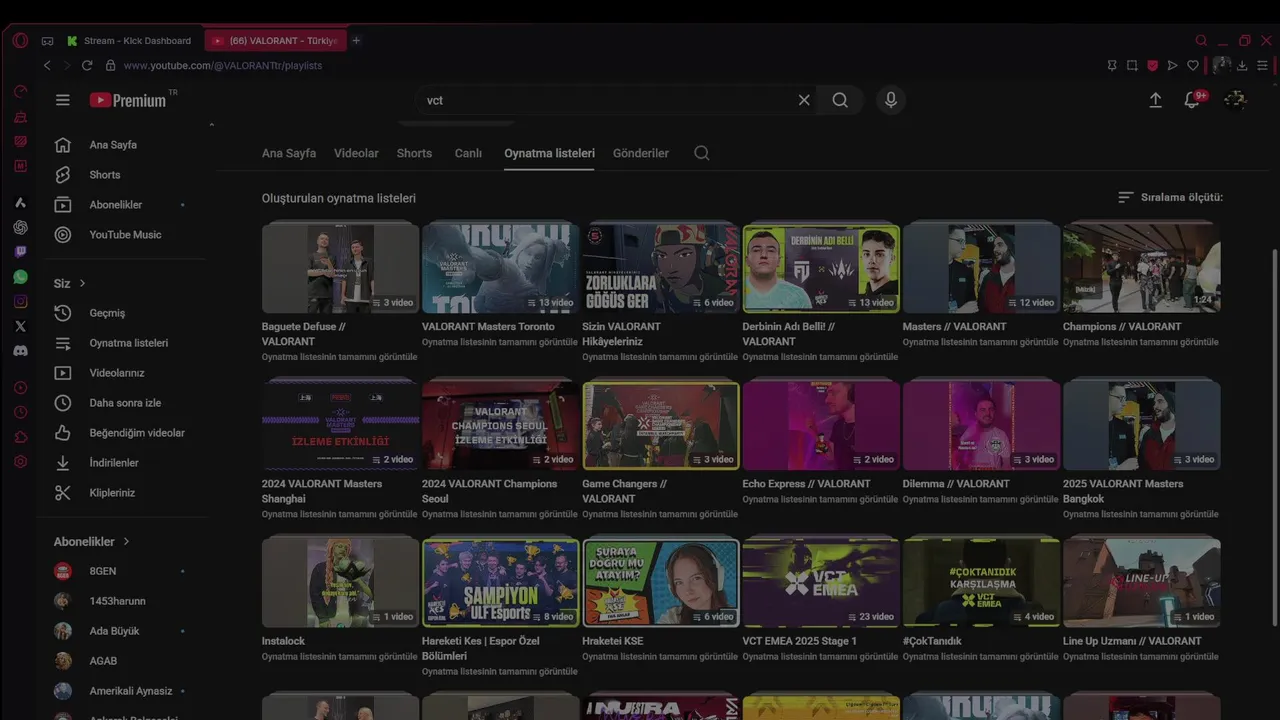The width and height of the screenshot is (1280, 720).
Task: Open channel Canlı tab
Action: (468, 153)
